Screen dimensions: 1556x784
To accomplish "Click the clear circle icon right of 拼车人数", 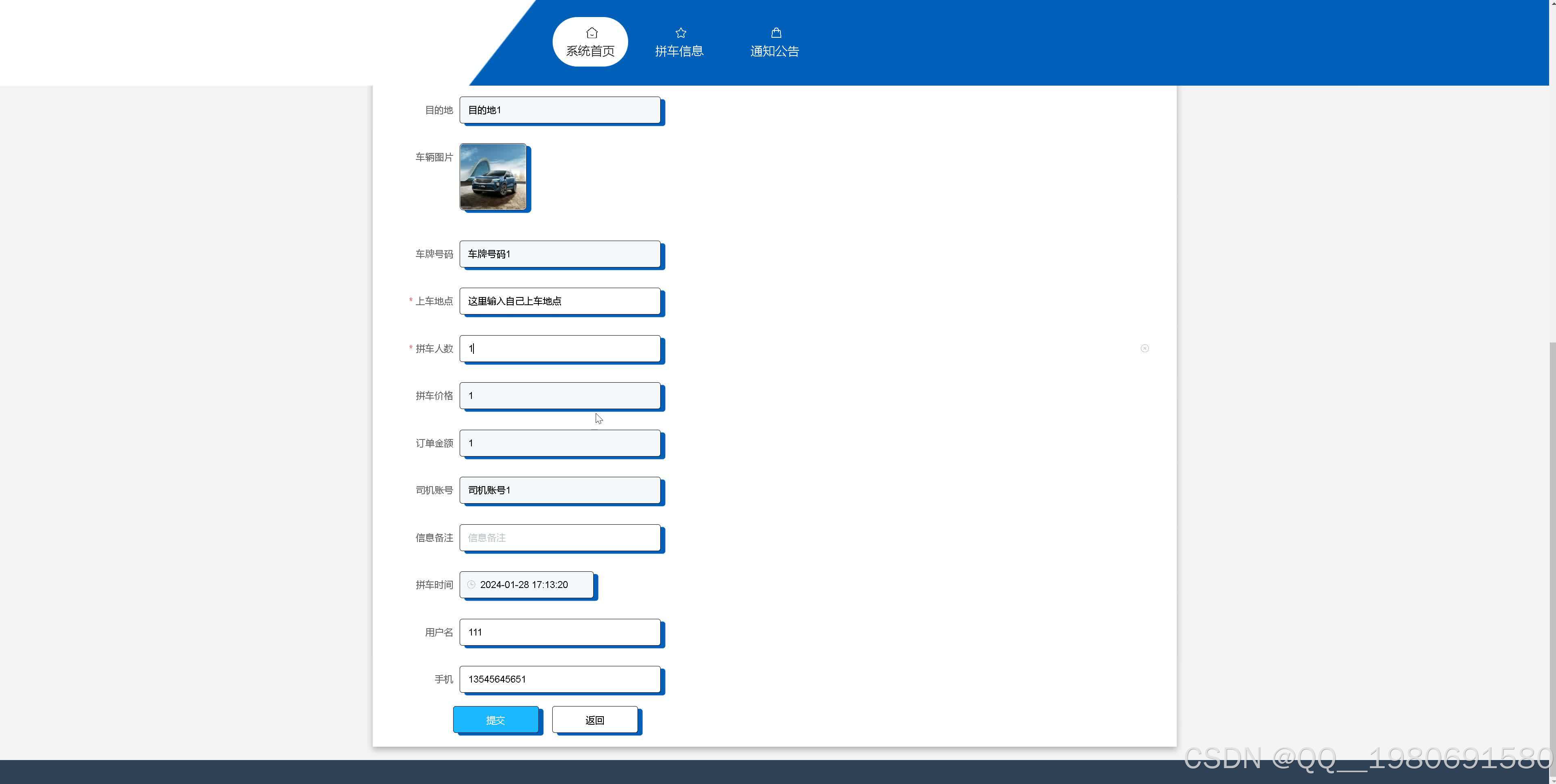I will coord(1144,348).
